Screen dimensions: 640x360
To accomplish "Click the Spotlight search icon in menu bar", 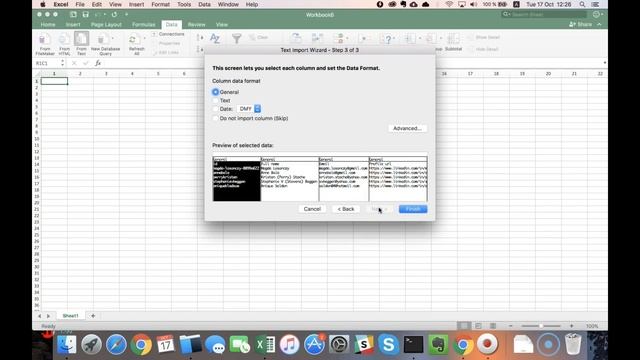I will (x=582, y=4).
